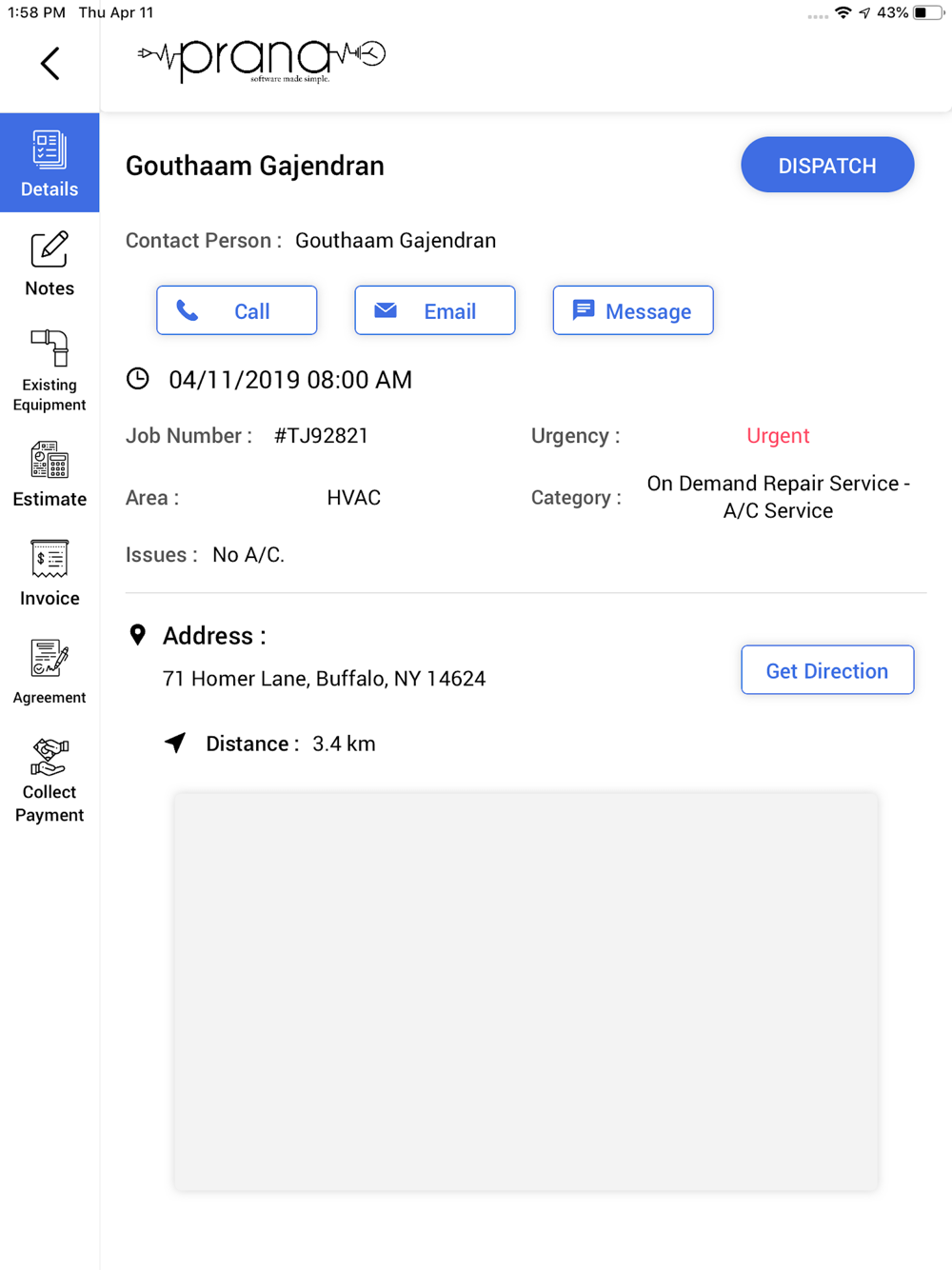Tap the location pin beside Address
The image size is (952, 1270).
pyautogui.click(x=138, y=635)
